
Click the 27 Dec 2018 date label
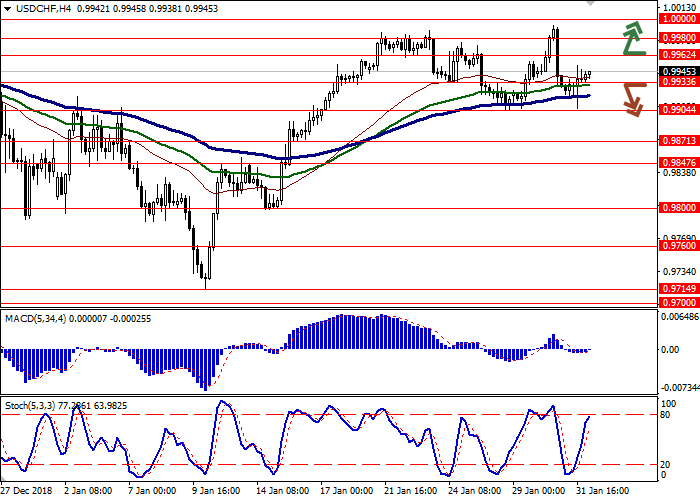26,491
